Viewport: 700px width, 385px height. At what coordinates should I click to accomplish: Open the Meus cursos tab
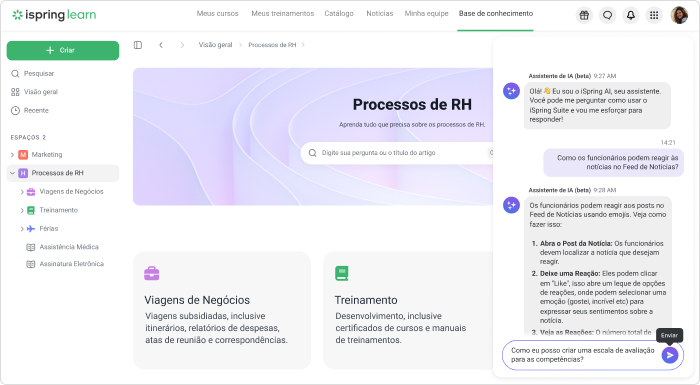(217, 13)
